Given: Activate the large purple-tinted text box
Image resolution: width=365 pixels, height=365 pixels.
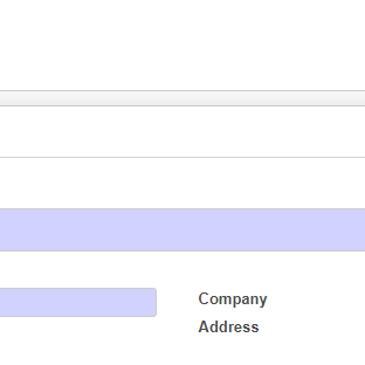Looking at the screenshot, I should click(182, 230).
